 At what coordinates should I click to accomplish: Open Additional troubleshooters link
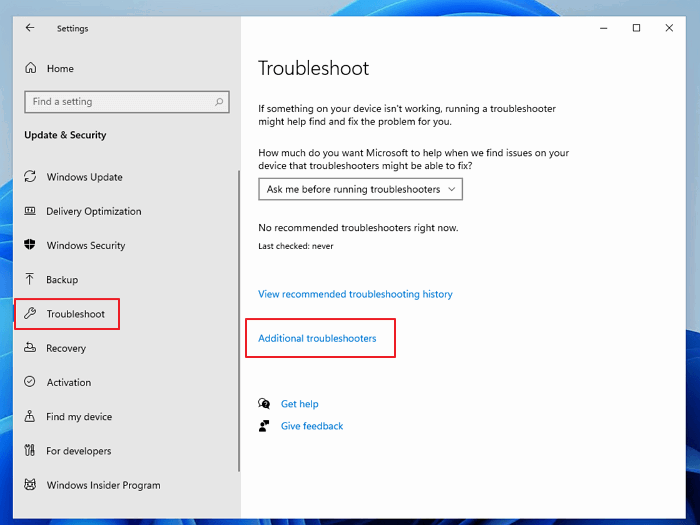pyautogui.click(x=317, y=338)
